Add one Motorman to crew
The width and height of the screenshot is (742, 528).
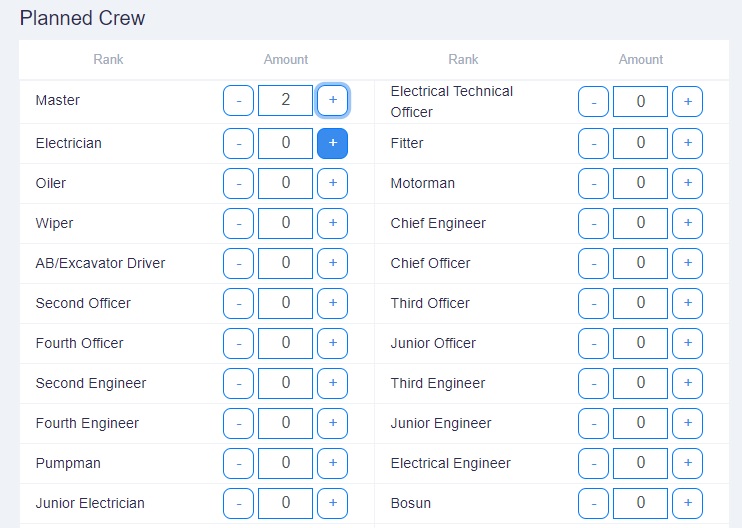pyautogui.click(x=688, y=183)
